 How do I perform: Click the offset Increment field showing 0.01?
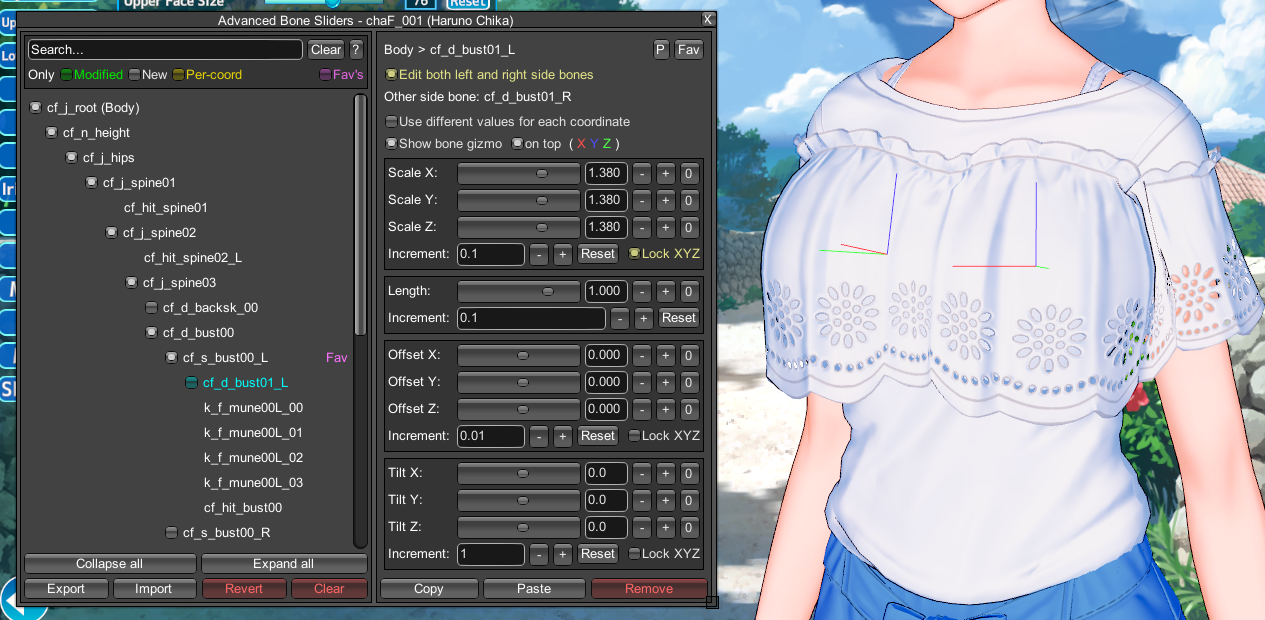tap(491, 436)
